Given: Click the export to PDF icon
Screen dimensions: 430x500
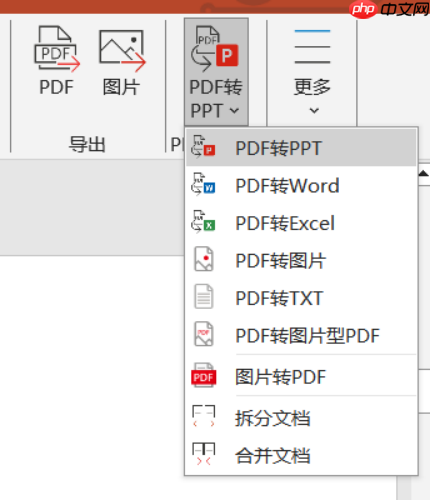Looking at the screenshot, I should tap(57, 49).
